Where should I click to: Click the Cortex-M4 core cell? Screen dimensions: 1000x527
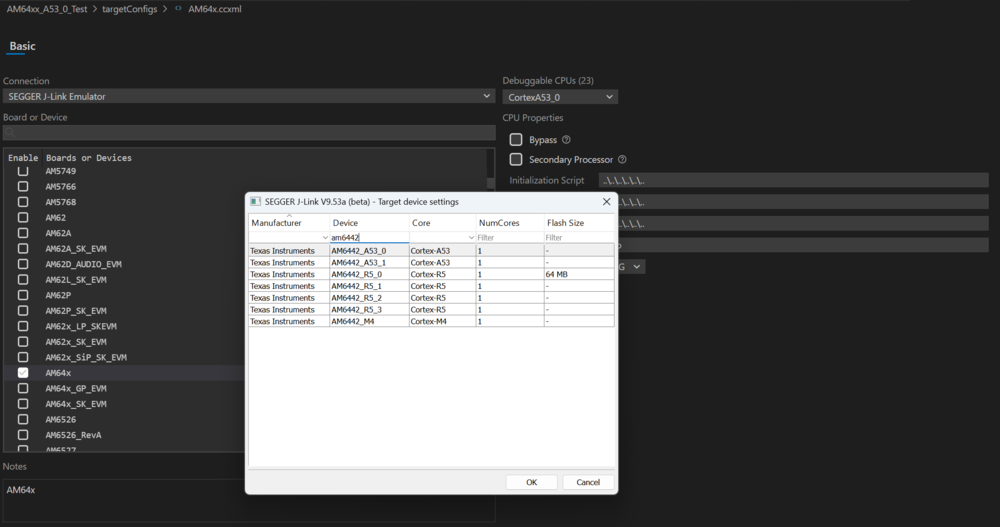(x=443, y=322)
